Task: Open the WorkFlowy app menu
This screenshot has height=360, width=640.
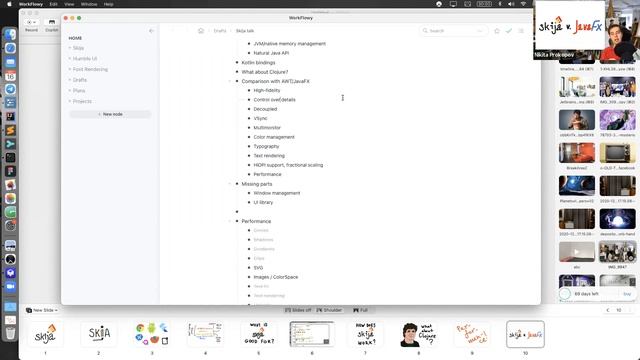Action: tap(31, 4)
